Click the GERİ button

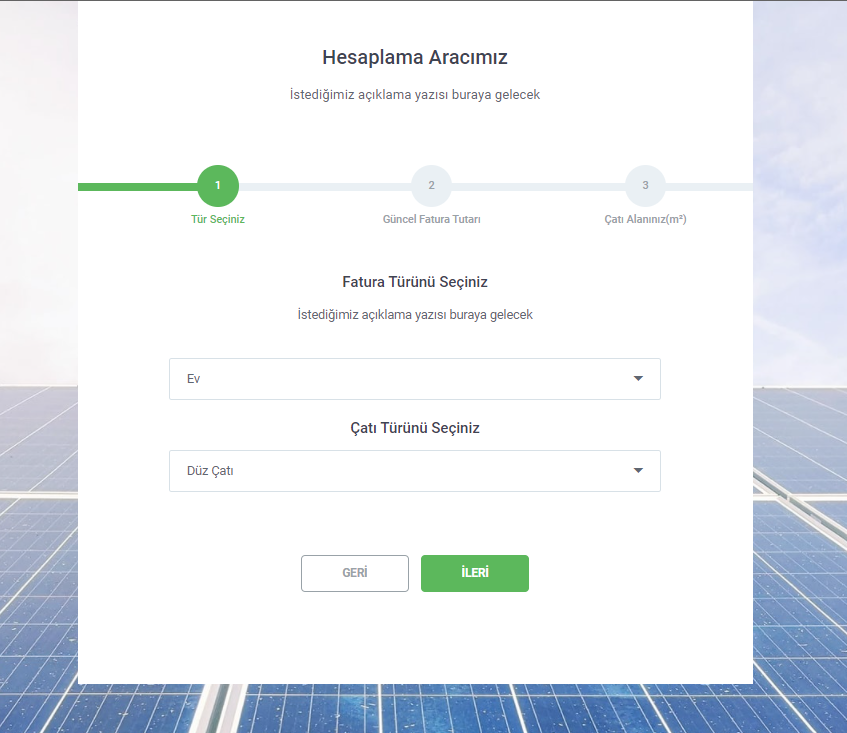[354, 573]
